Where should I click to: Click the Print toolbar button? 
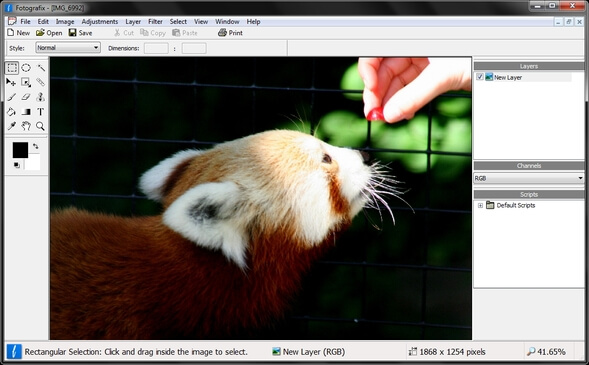(x=230, y=33)
